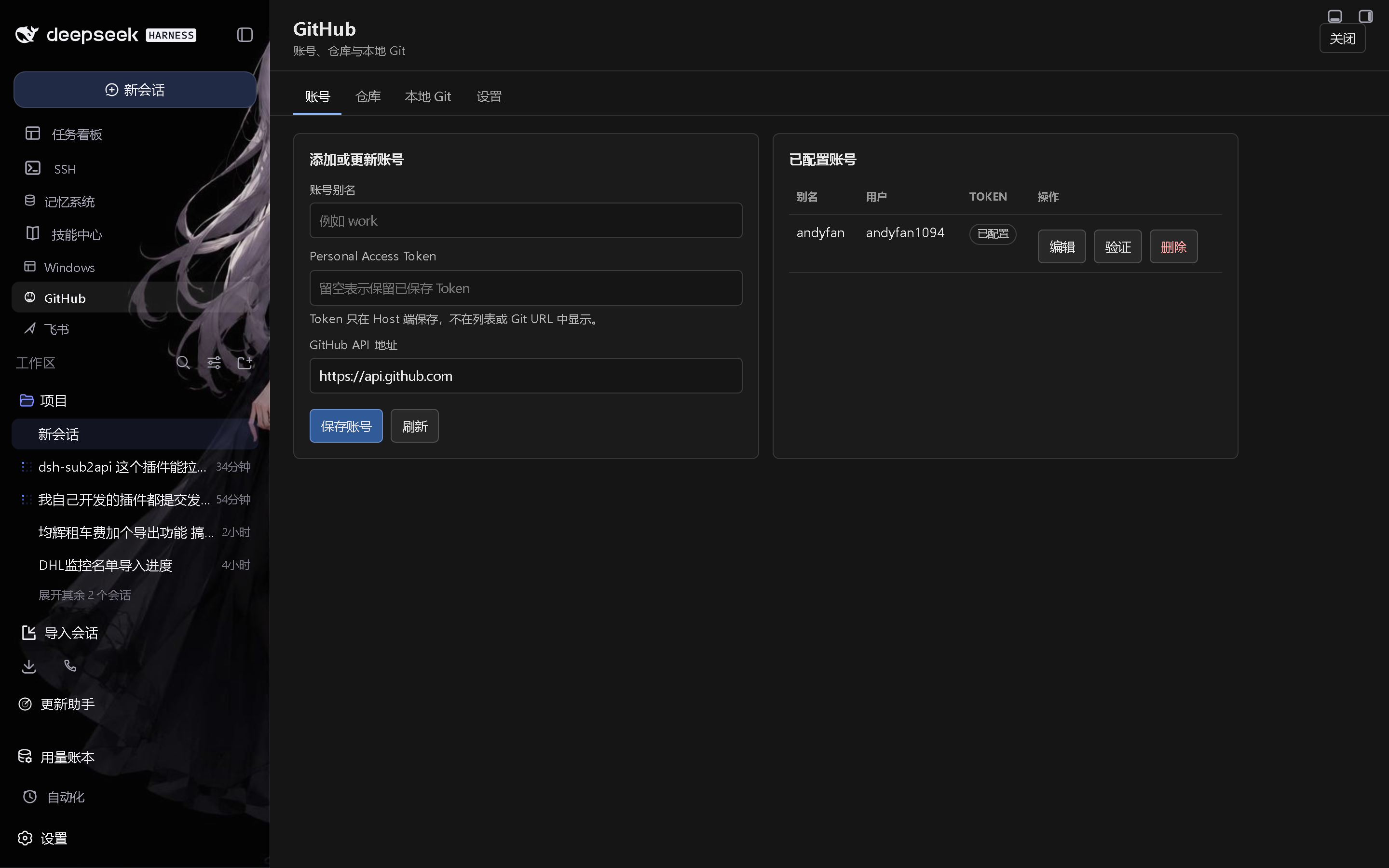This screenshot has width=1389, height=868.
Task: Click the TOKEN column header
Action: point(988,196)
